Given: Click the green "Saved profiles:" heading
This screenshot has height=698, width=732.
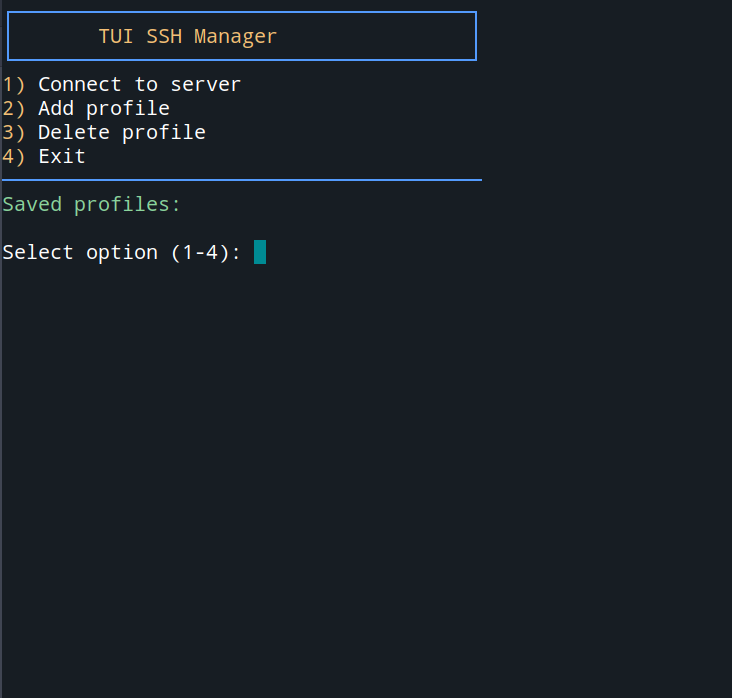Looking at the screenshot, I should click(x=91, y=205).
